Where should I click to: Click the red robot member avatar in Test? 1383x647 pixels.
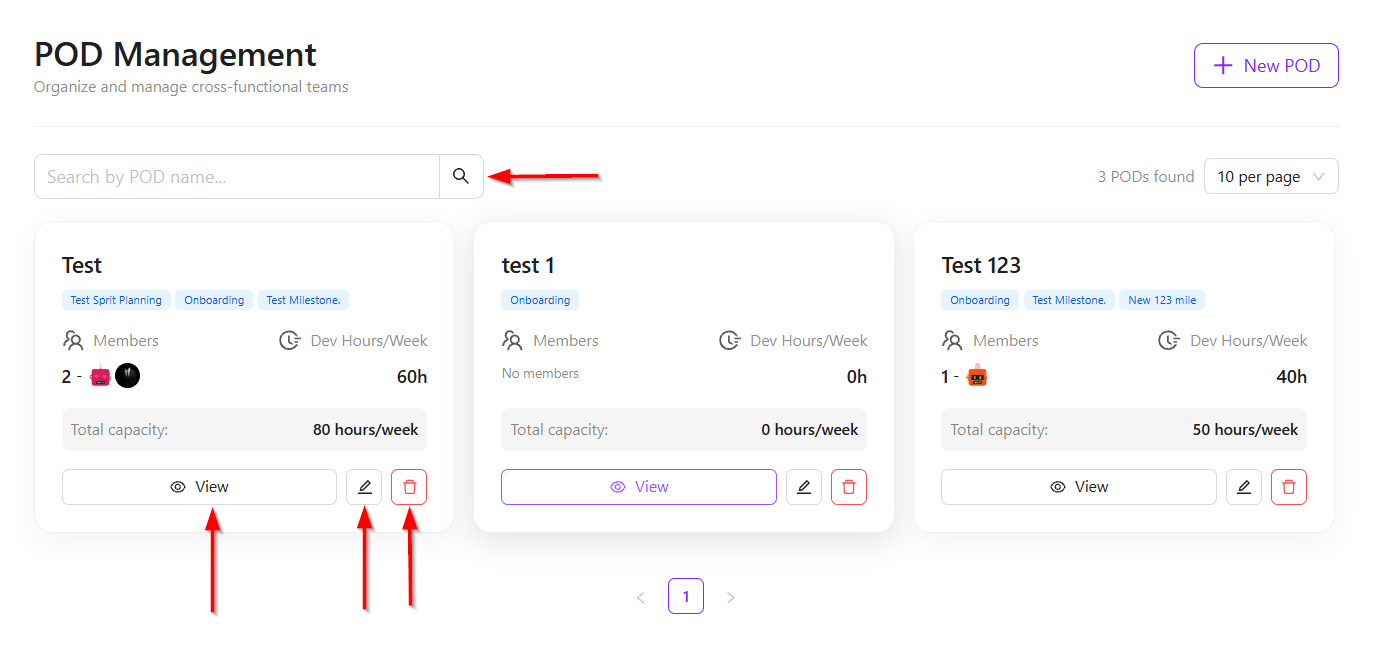(x=100, y=376)
